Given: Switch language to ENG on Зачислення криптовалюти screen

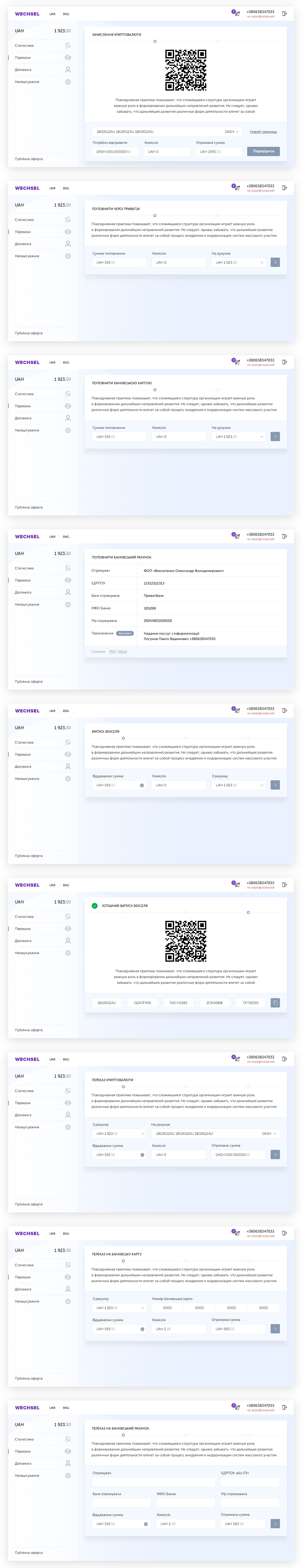Looking at the screenshot, I should tap(66, 14).
